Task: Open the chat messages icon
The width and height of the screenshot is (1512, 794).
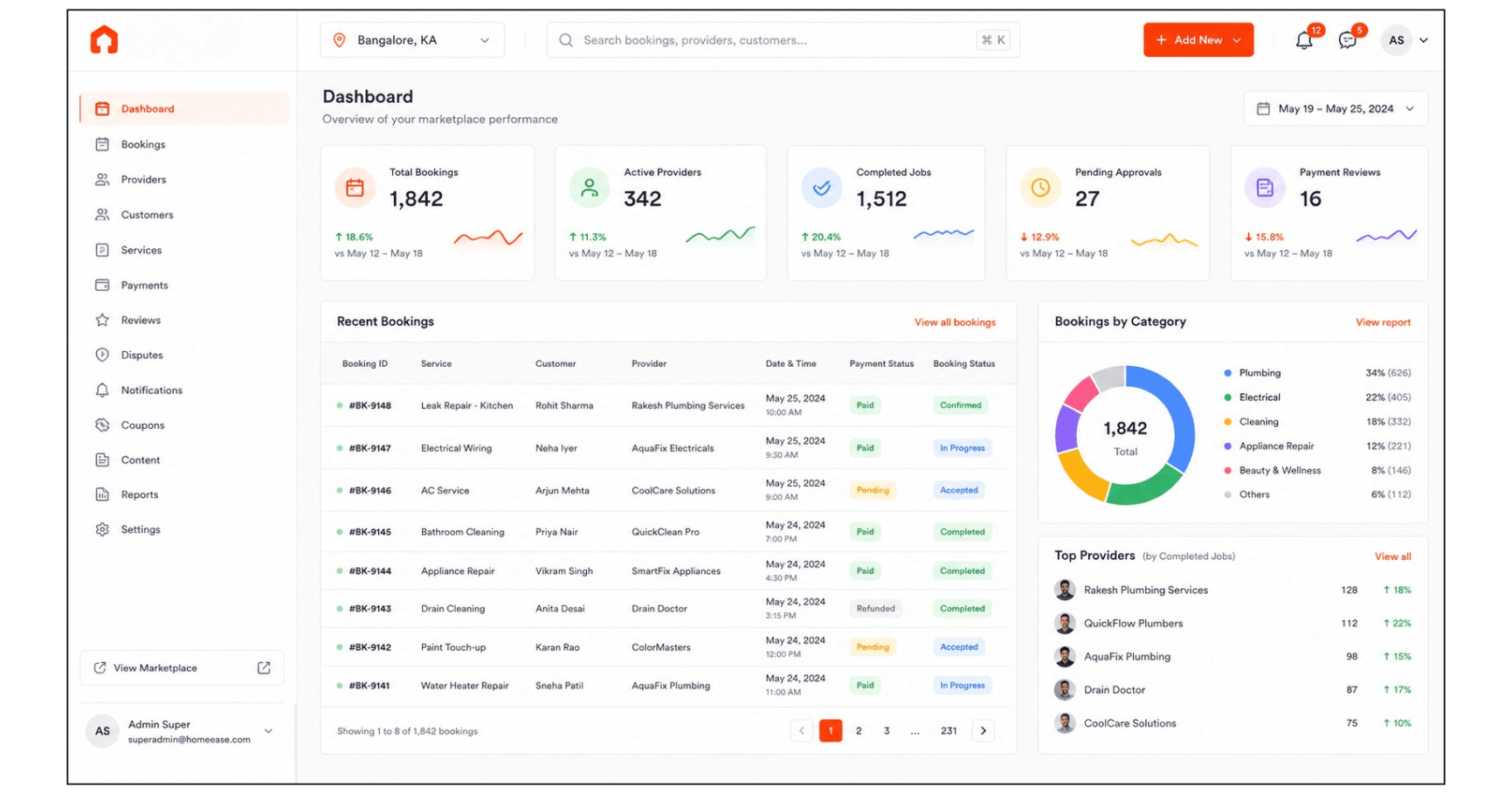Action: click(x=1347, y=40)
